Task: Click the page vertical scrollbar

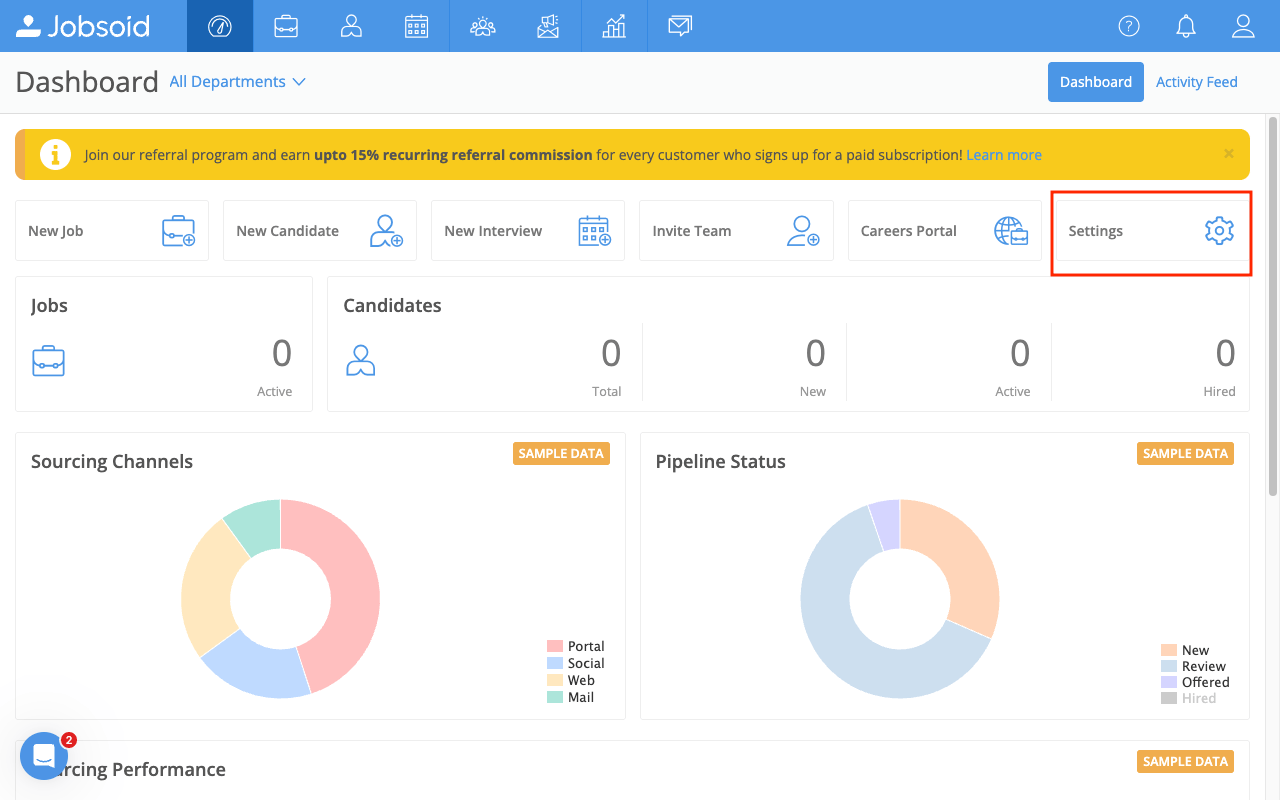Action: (x=1273, y=305)
